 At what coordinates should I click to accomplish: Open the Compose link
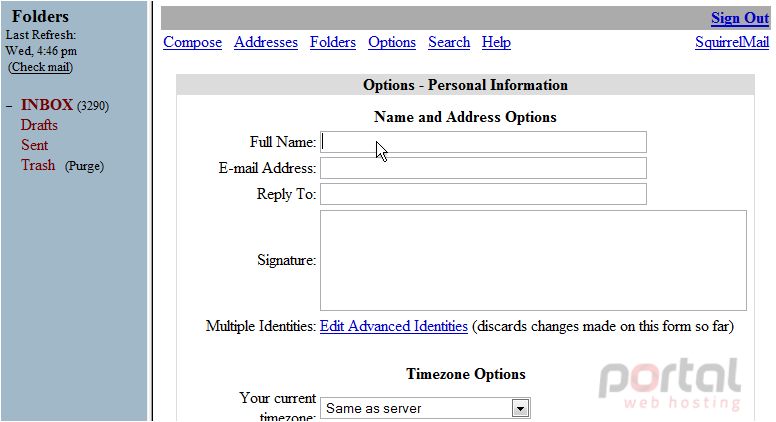[193, 43]
